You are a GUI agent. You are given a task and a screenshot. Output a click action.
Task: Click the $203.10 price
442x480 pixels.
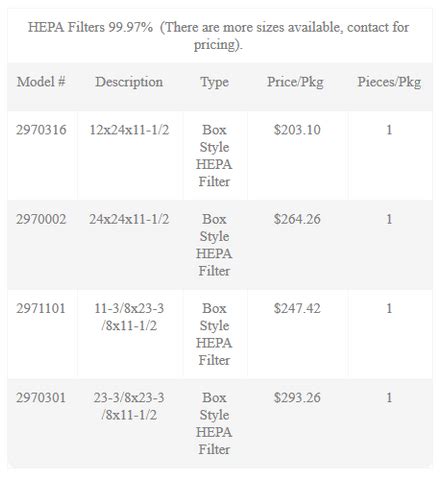(x=297, y=130)
